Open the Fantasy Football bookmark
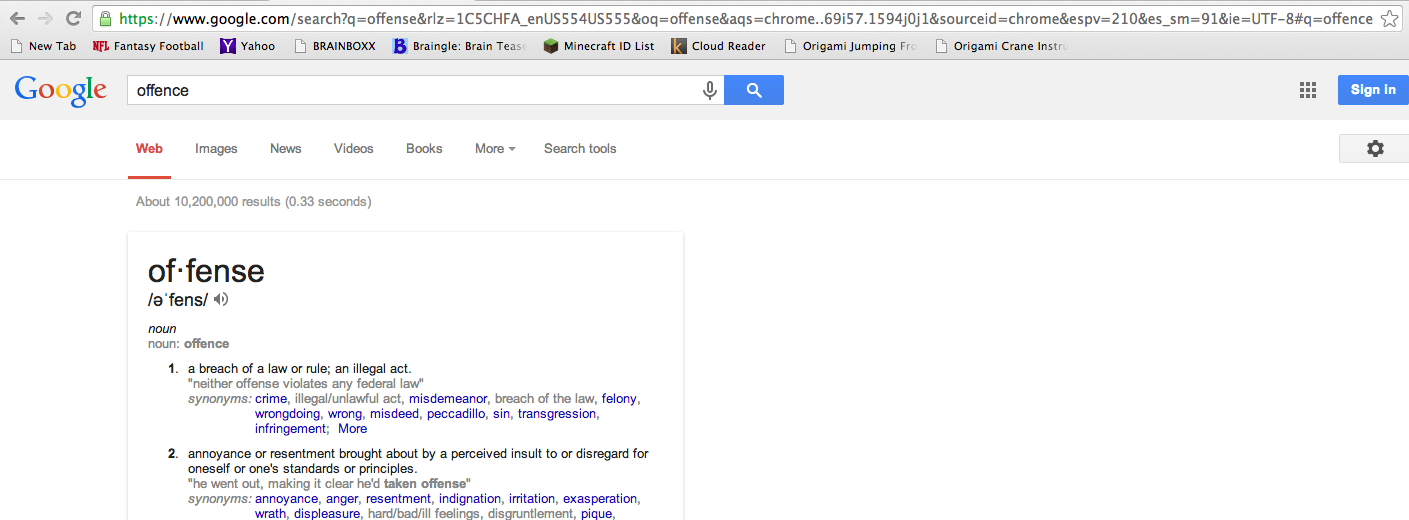The width and height of the screenshot is (1409, 520). 148,46
